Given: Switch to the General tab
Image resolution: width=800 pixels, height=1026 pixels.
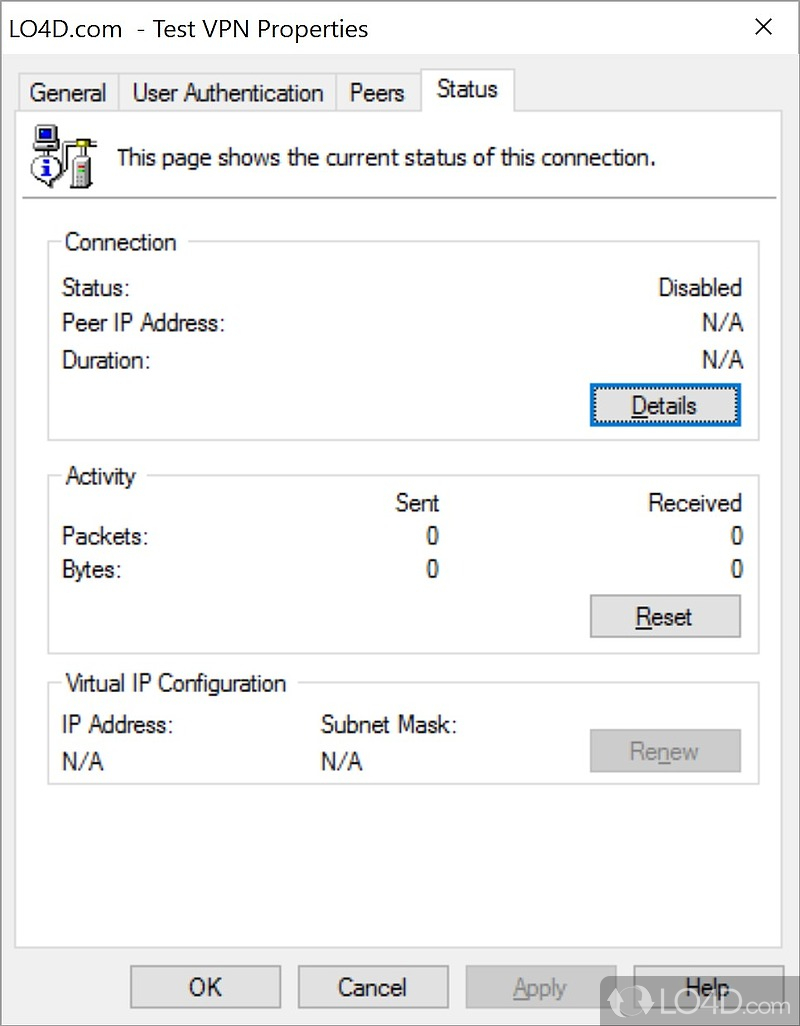Looking at the screenshot, I should coord(68,93).
